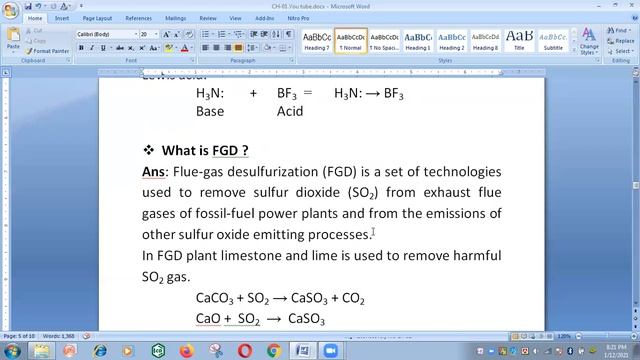Click the Replace button in Editing group

620,41
